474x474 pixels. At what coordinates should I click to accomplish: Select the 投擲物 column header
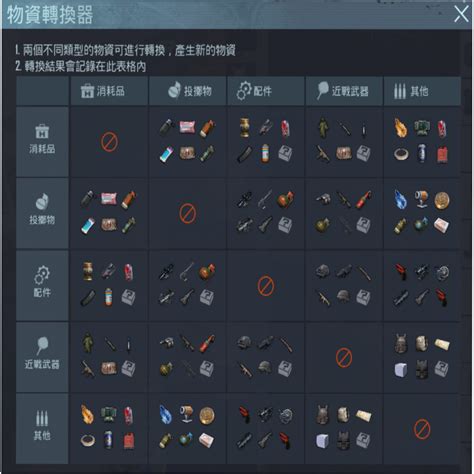pyautogui.click(x=188, y=91)
